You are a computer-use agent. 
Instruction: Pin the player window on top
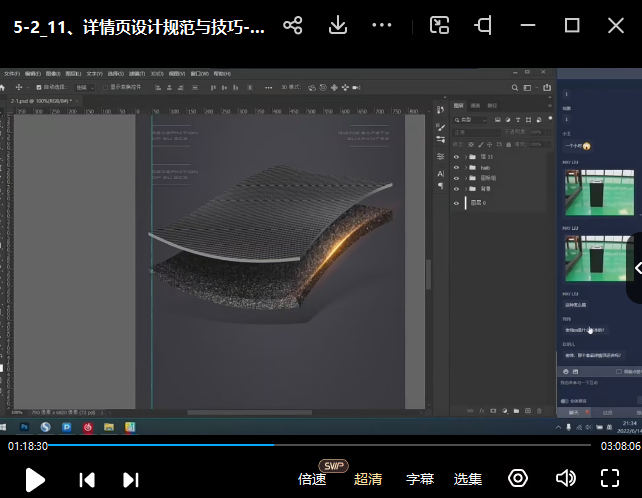tap(484, 25)
